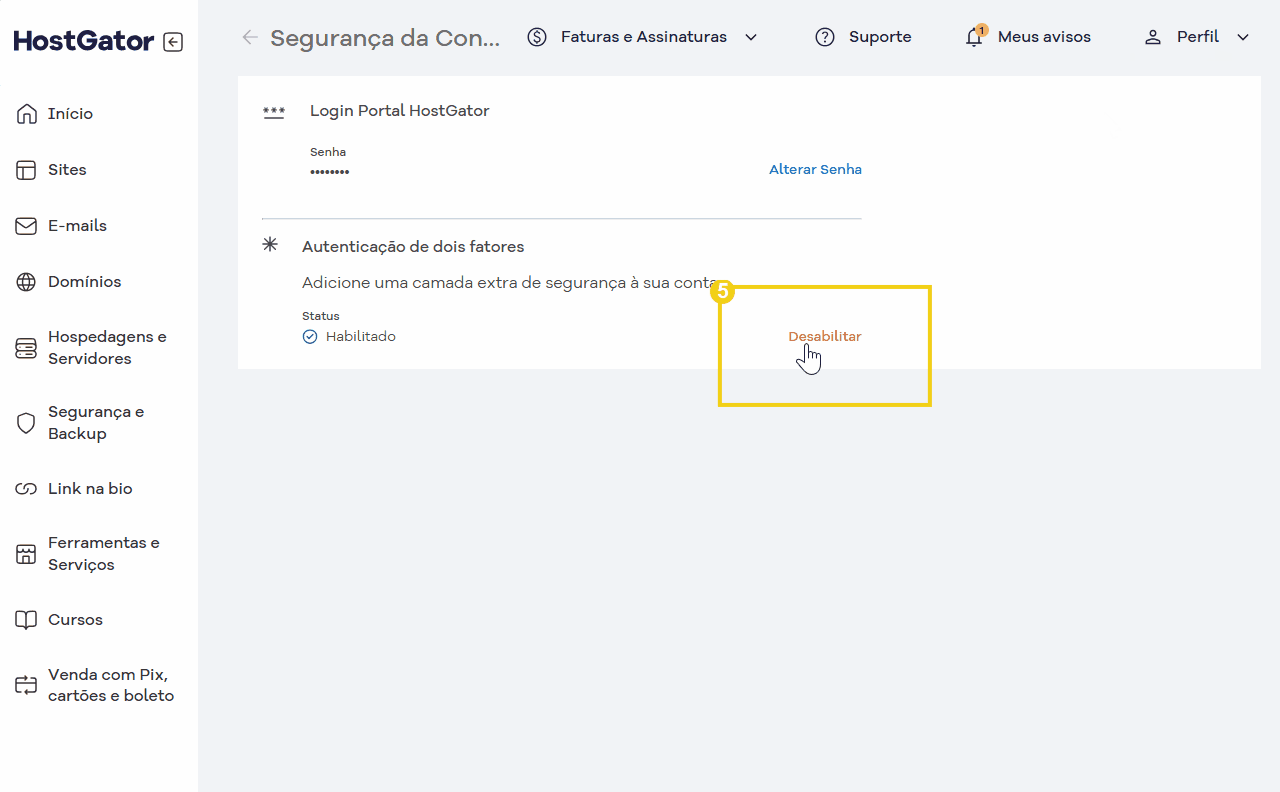Click the Link na bio chain icon

[26, 489]
